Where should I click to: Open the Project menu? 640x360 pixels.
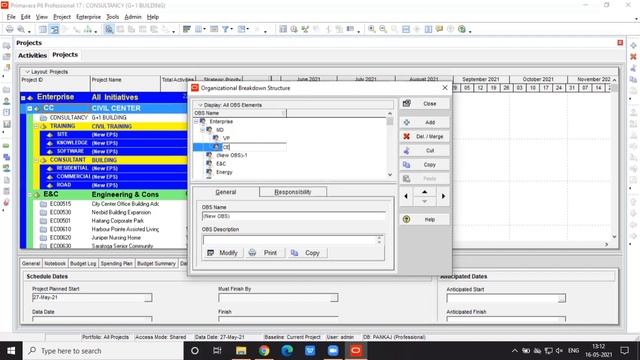pos(62,17)
